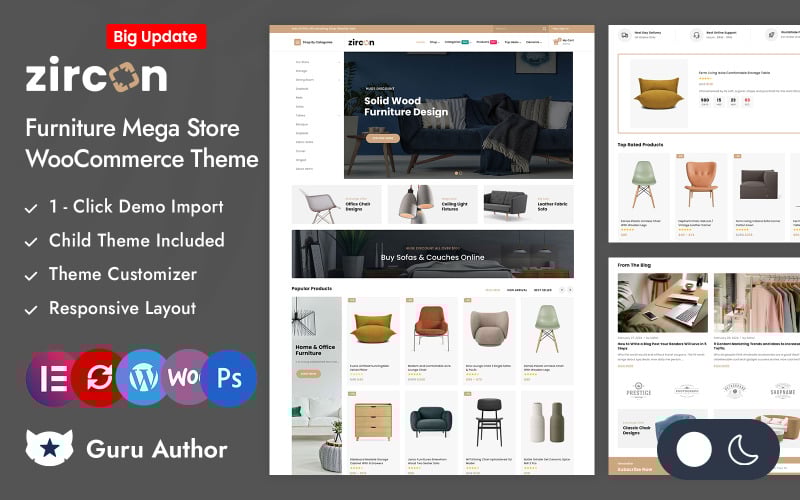Click the search magnifier in top bar
800x500 pixels.
(544, 29)
